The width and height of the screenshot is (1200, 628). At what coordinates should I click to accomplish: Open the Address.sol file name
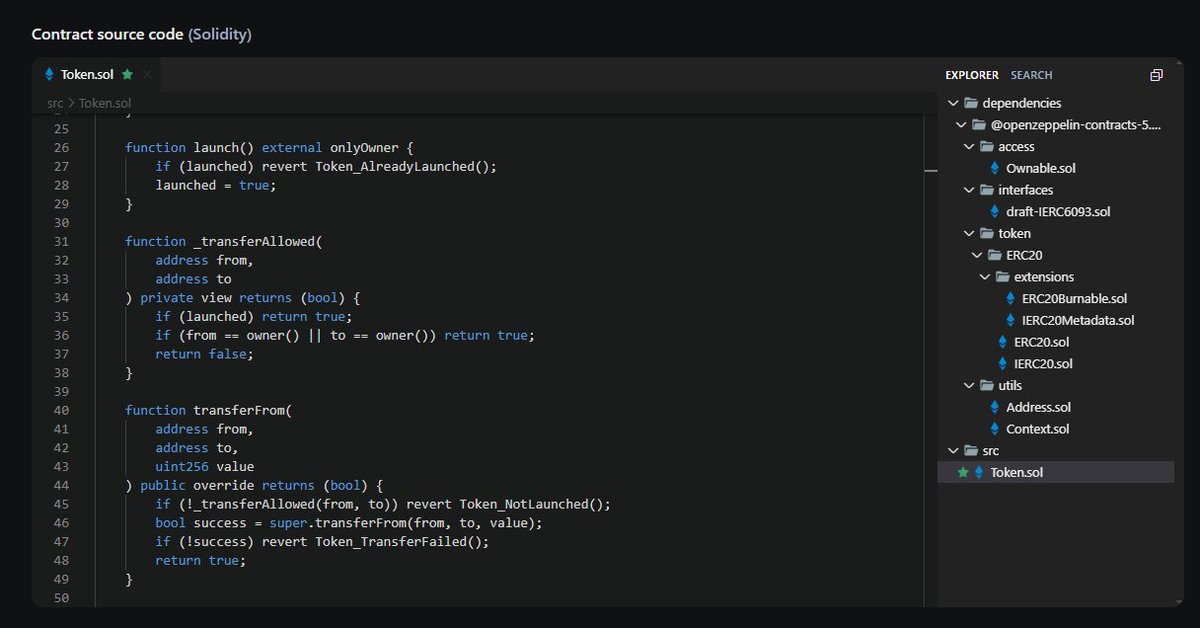click(1038, 407)
